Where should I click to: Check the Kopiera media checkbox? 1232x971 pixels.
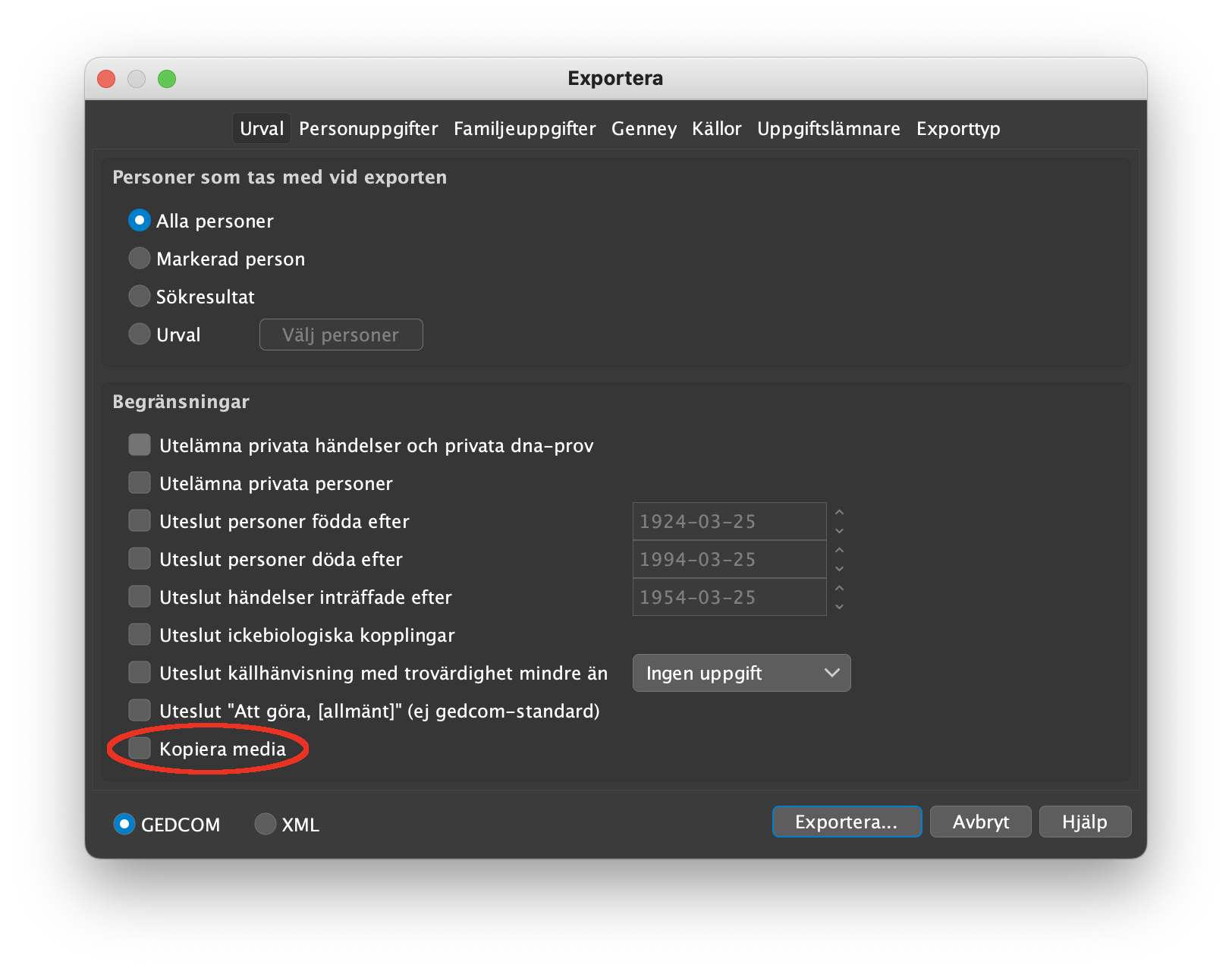pyautogui.click(x=140, y=749)
